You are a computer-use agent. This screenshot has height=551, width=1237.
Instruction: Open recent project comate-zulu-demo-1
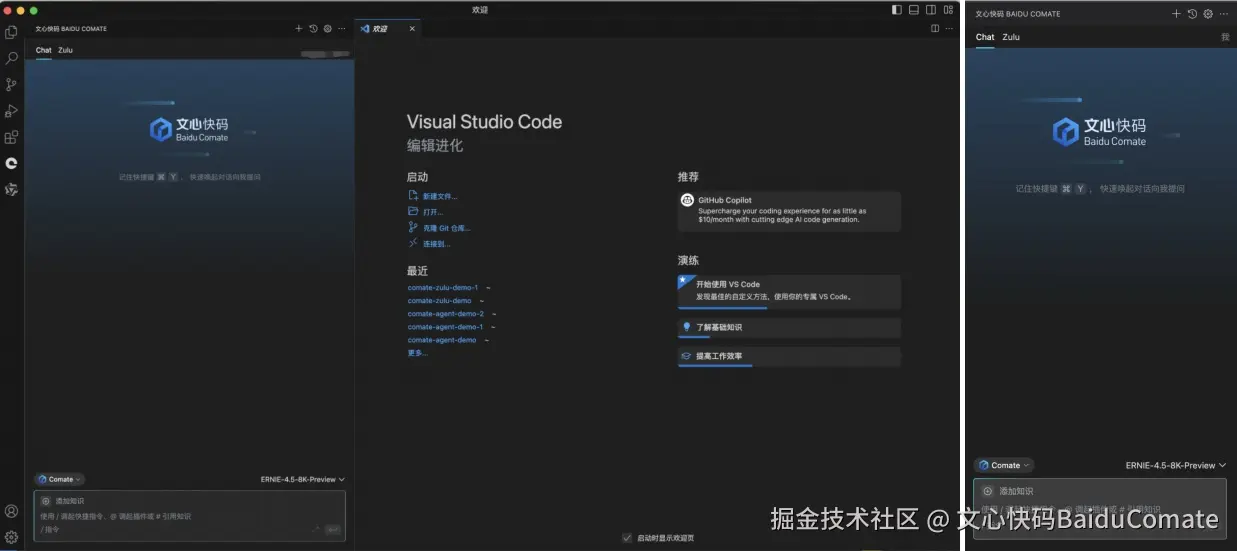point(443,288)
